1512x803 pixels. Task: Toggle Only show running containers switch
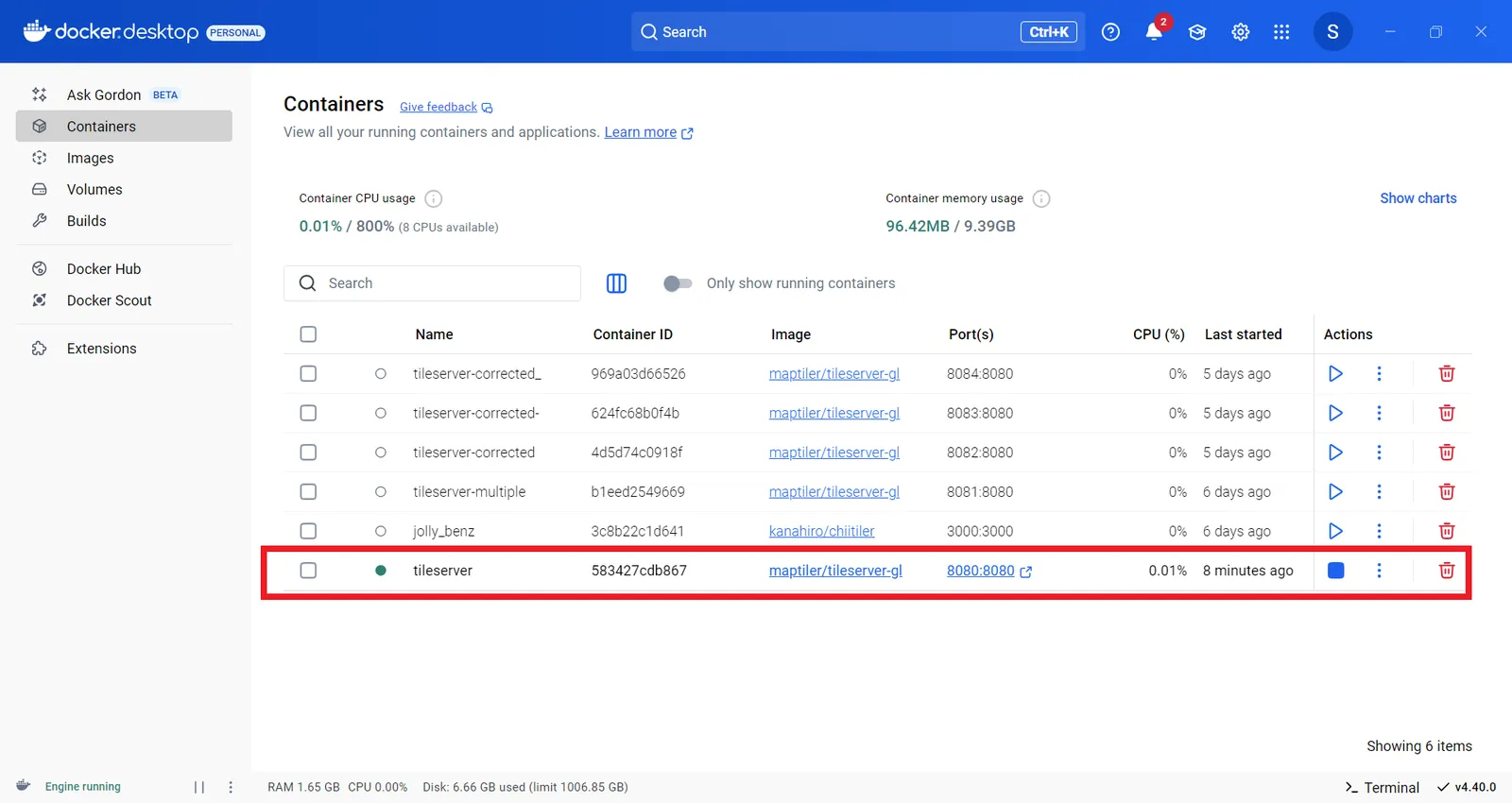(678, 283)
